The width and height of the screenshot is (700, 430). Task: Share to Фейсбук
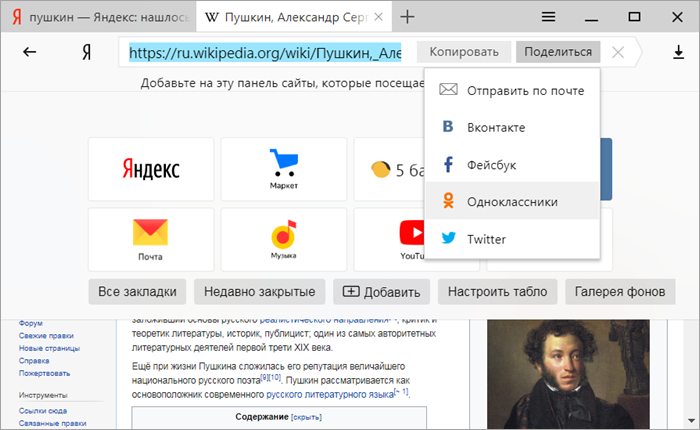(x=512, y=165)
